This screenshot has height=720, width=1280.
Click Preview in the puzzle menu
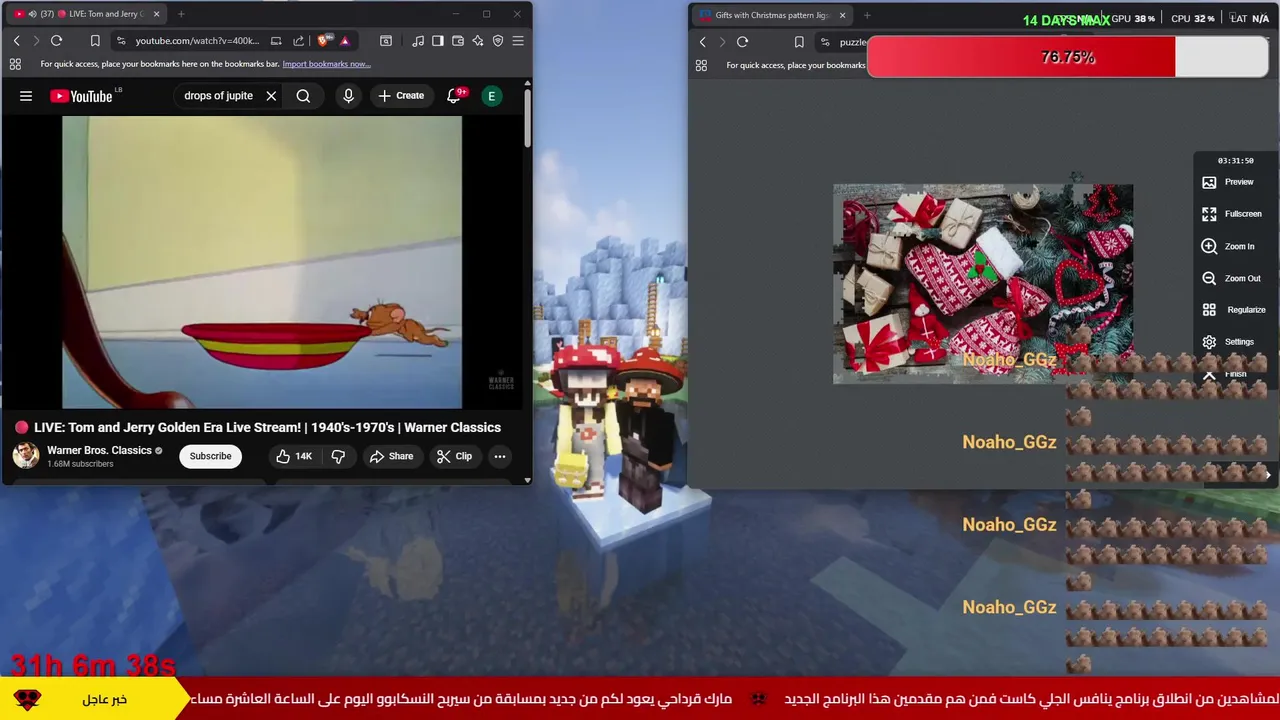(x=1228, y=182)
